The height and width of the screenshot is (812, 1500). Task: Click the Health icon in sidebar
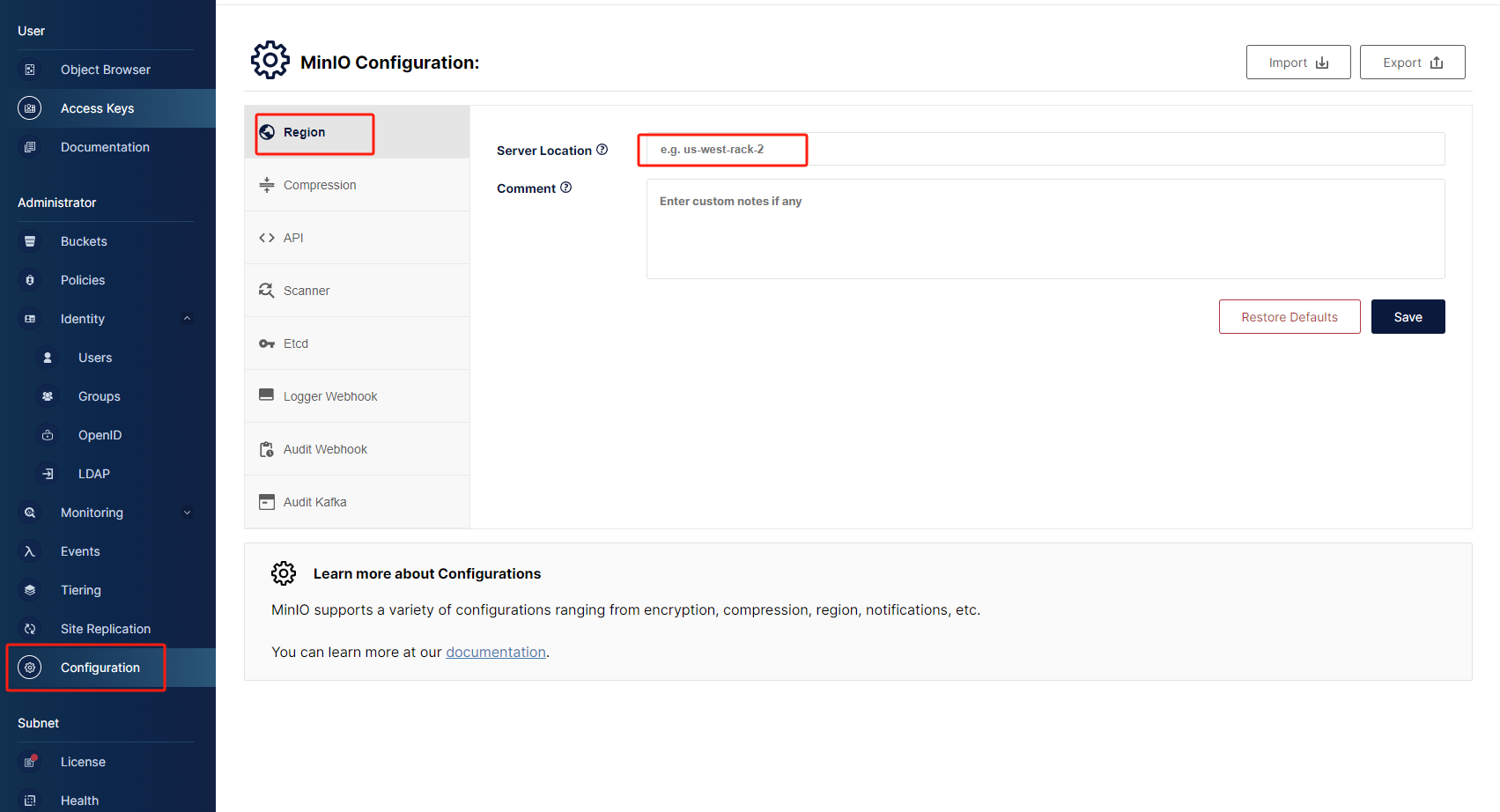tap(30, 801)
